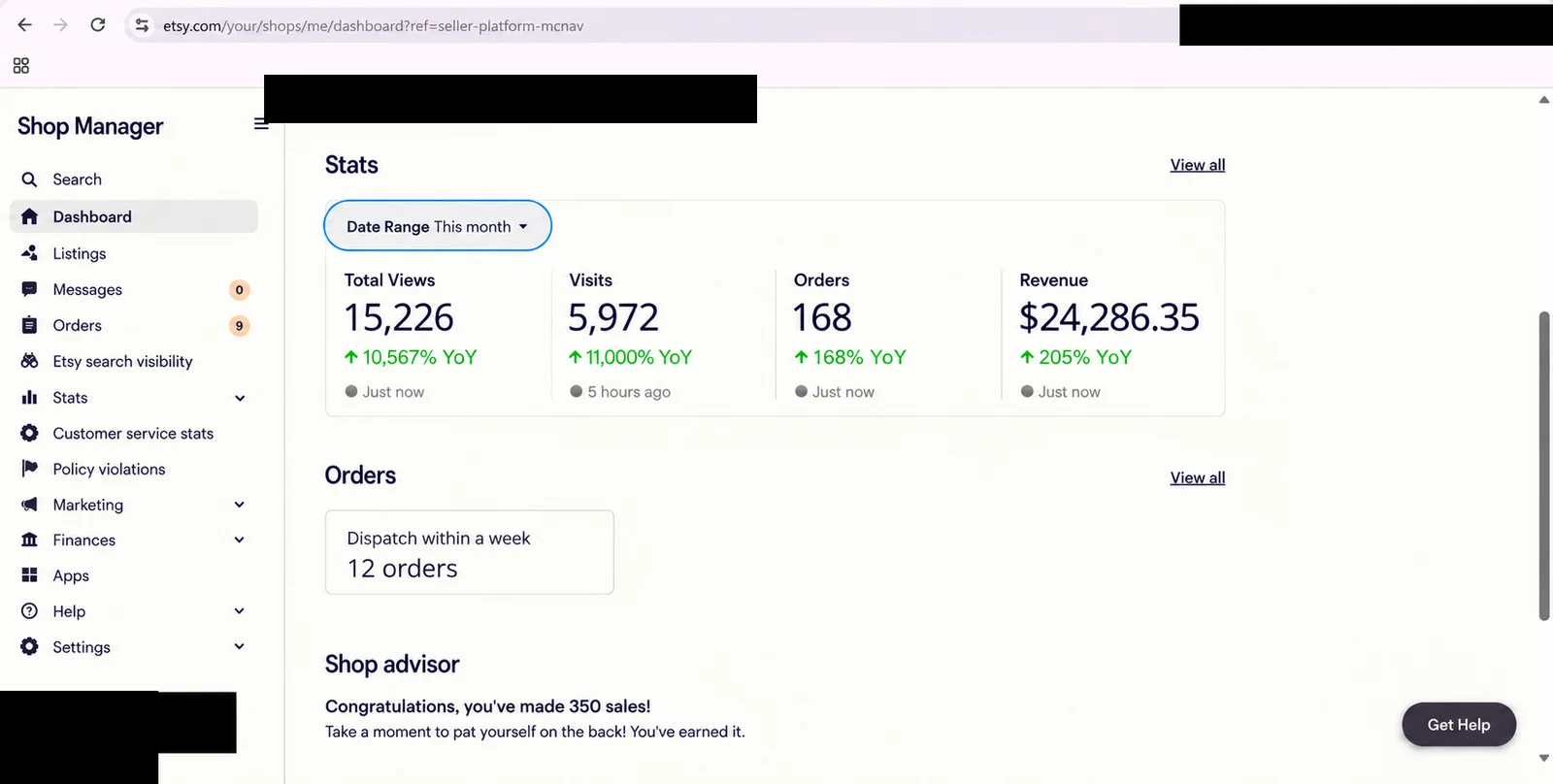Click the Apps grid icon in sidebar
Image resolution: width=1553 pixels, height=784 pixels.
pos(30,575)
